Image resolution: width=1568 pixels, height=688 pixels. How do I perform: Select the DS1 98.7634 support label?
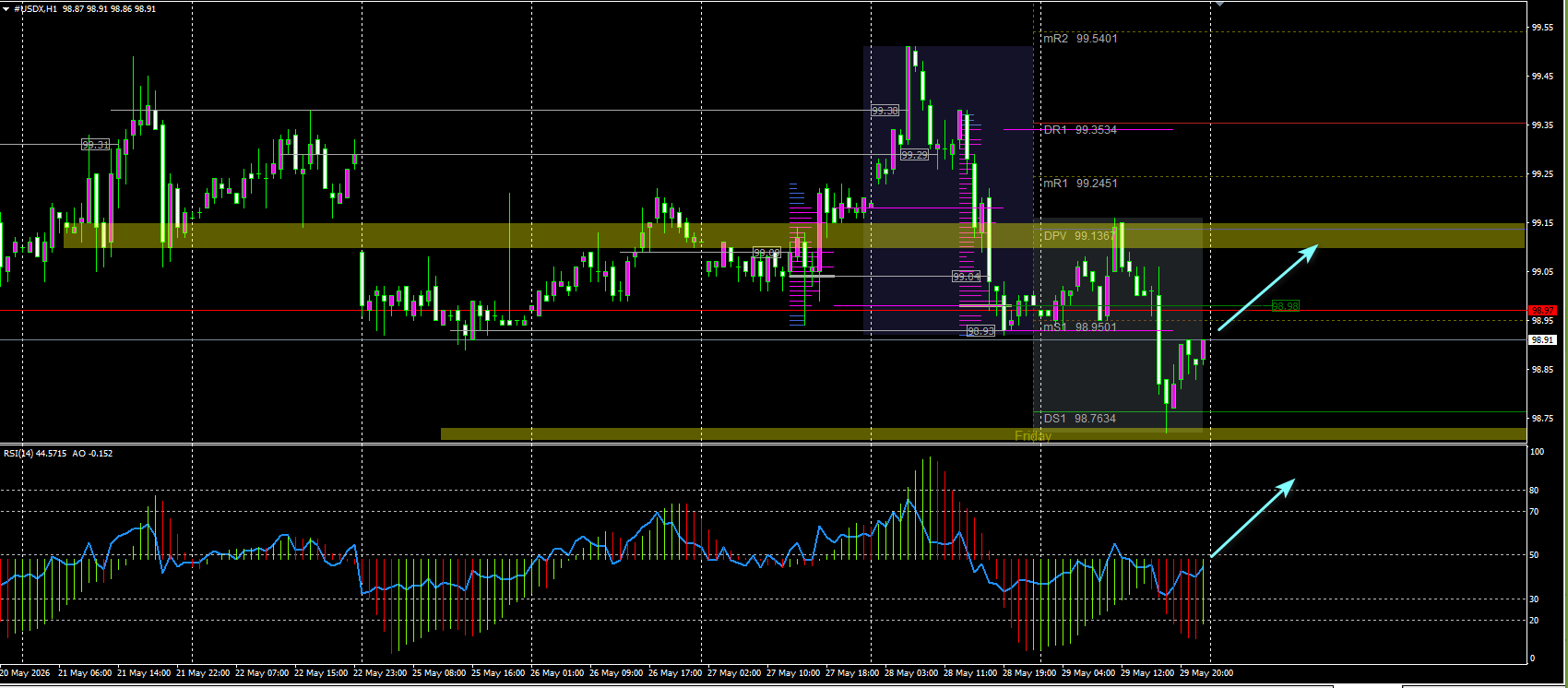point(1080,419)
